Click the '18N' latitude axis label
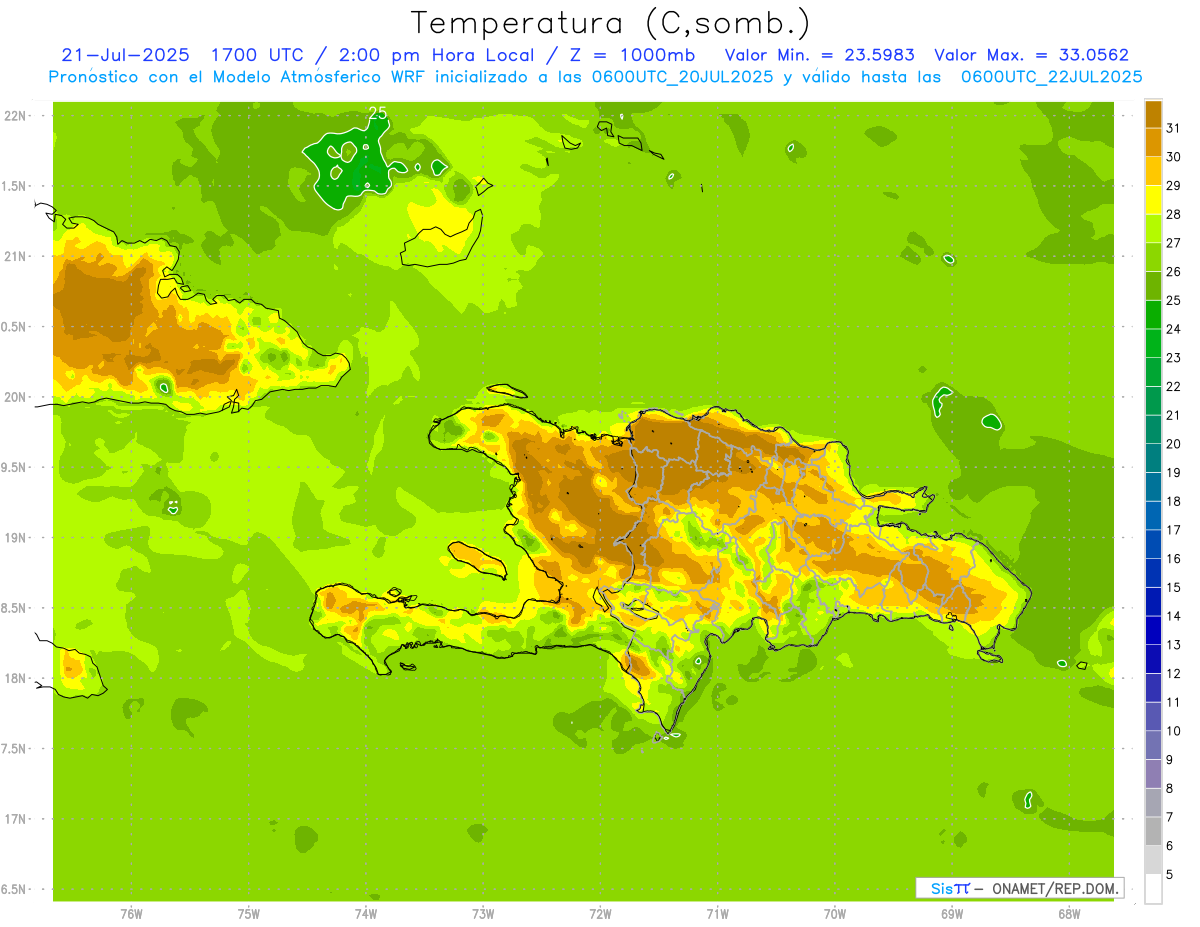This screenshot has height=927, width=1200. coord(16,678)
